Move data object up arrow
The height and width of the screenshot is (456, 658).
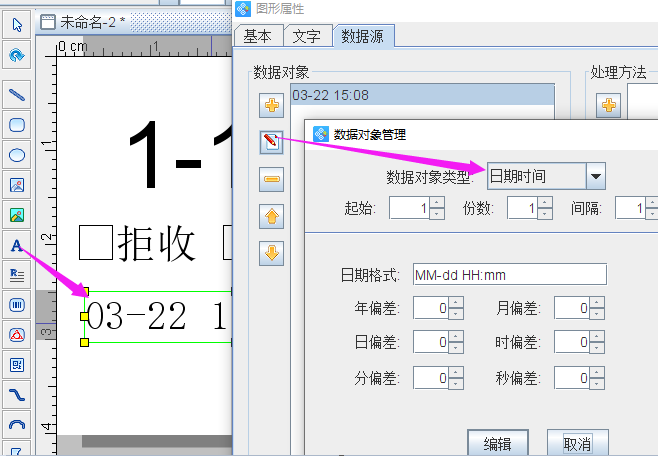[x=272, y=216]
